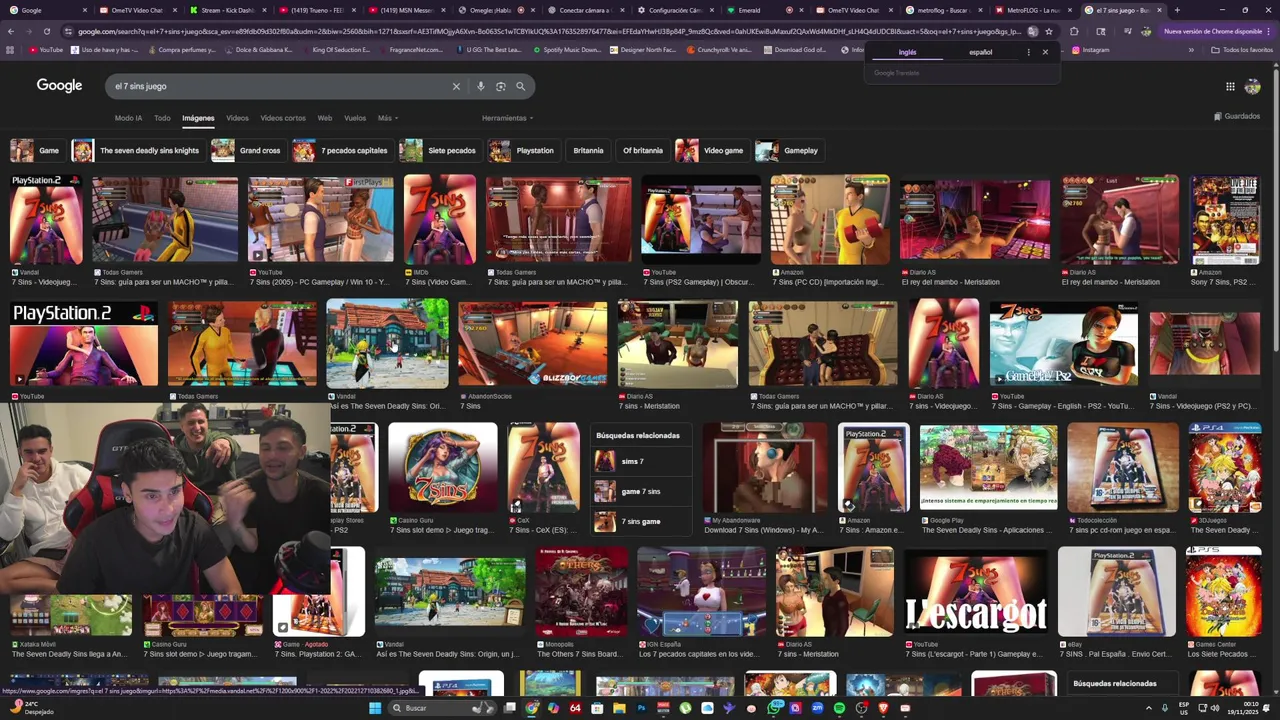Screen dimensions: 1280x720
Task: Close the Google Translate popup
Action: pyautogui.click(x=1045, y=52)
